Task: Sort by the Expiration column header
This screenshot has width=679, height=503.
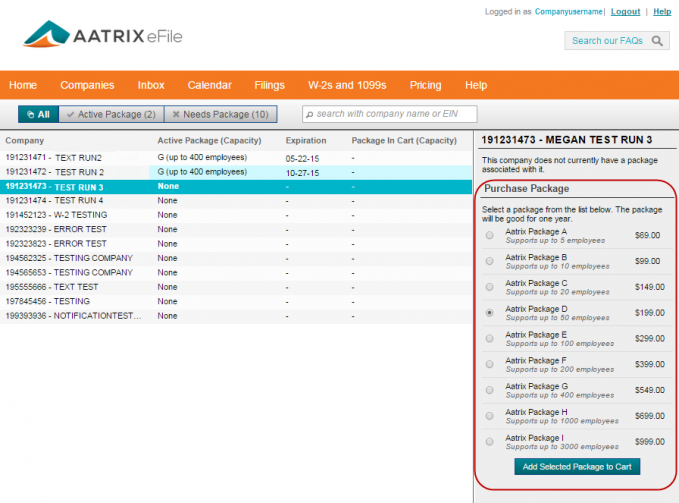Action: (x=306, y=141)
